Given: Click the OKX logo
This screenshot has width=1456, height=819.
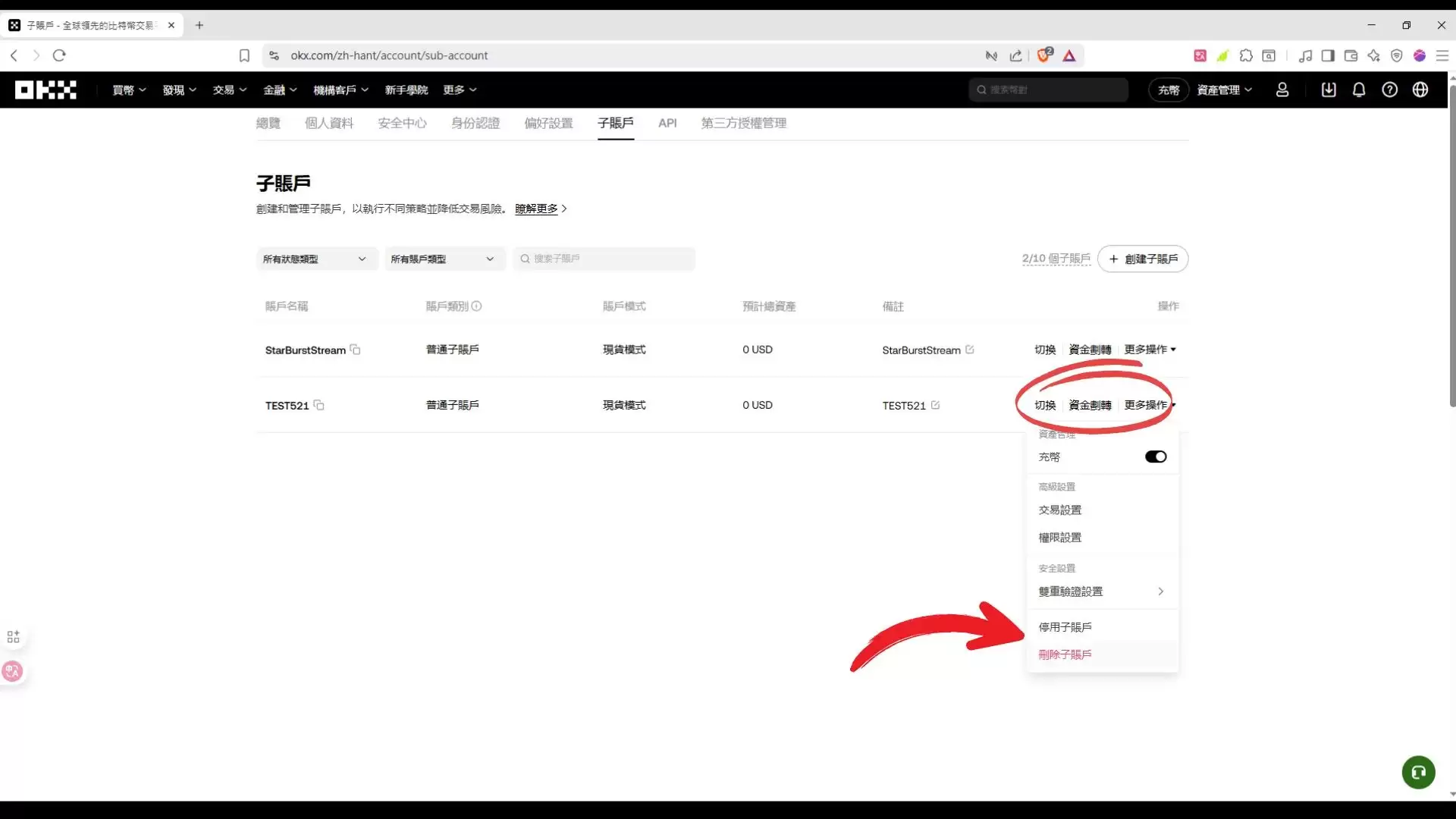Looking at the screenshot, I should (x=45, y=89).
